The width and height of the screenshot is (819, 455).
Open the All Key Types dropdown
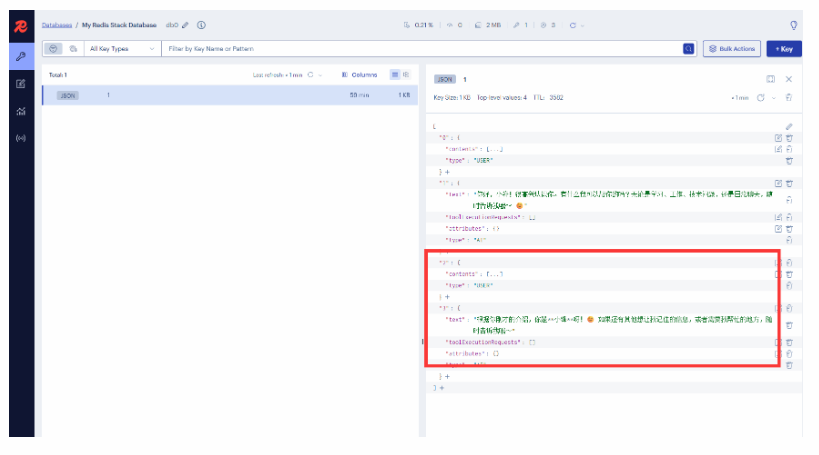click(122, 49)
